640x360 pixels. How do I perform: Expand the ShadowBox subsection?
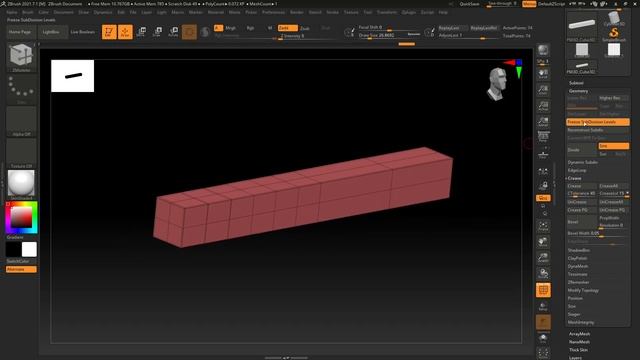pyautogui.click(x=578, y=250)
